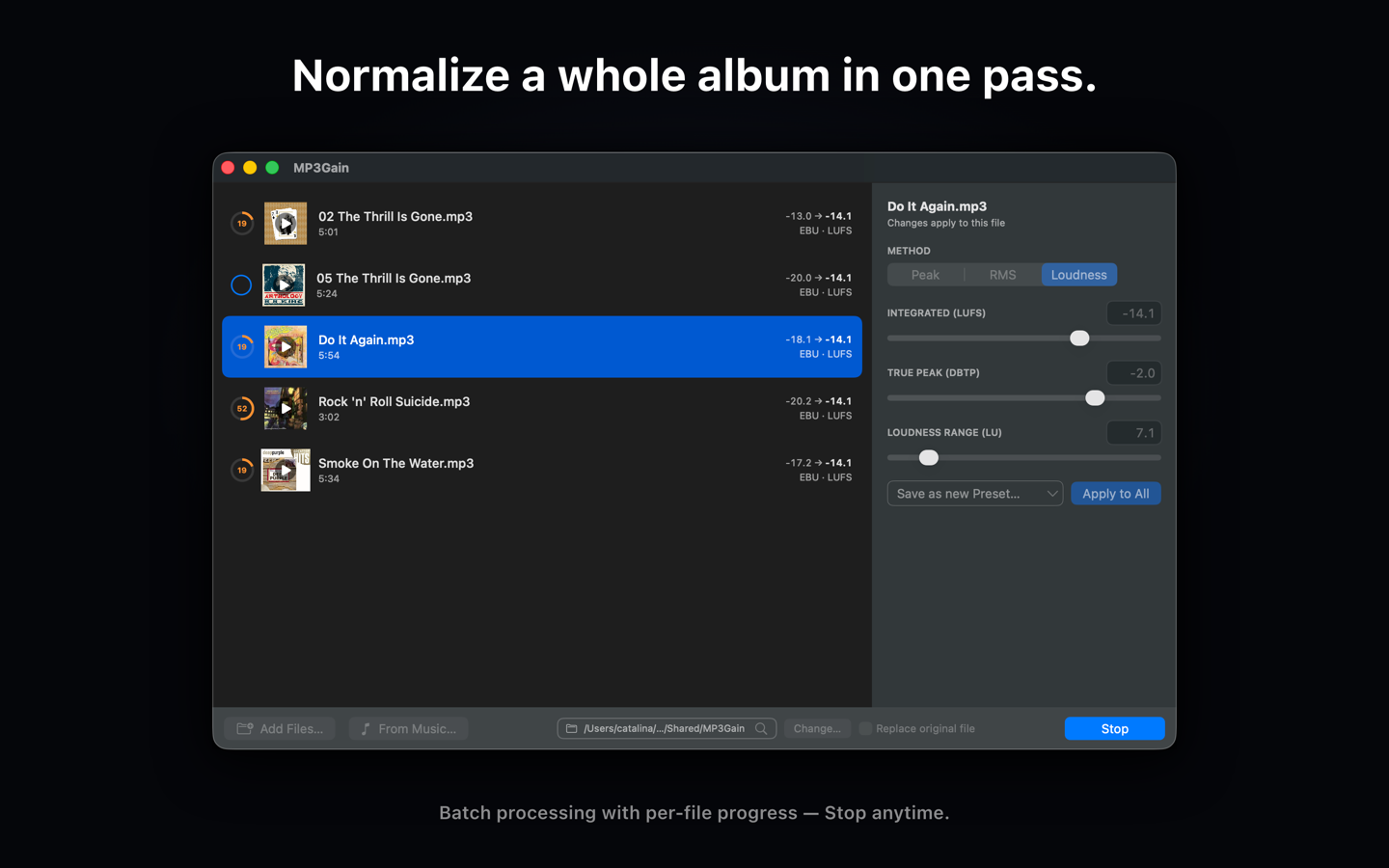Click the folder icon in the output path field
This screenshot has height=868, width=1389.
572,729
